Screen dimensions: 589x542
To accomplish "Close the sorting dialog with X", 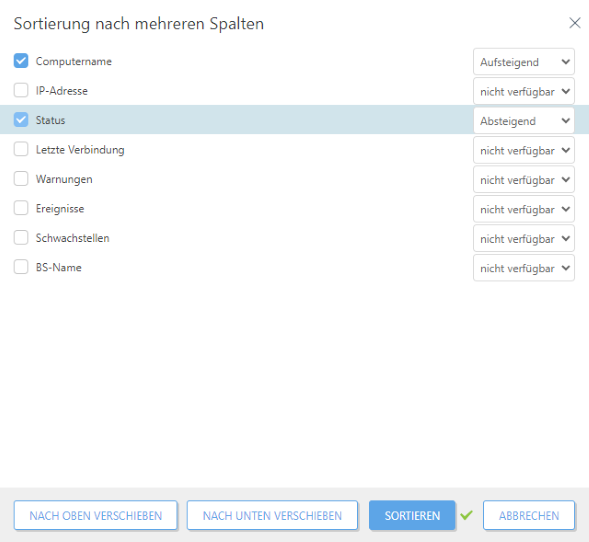I will pos(575,23).
